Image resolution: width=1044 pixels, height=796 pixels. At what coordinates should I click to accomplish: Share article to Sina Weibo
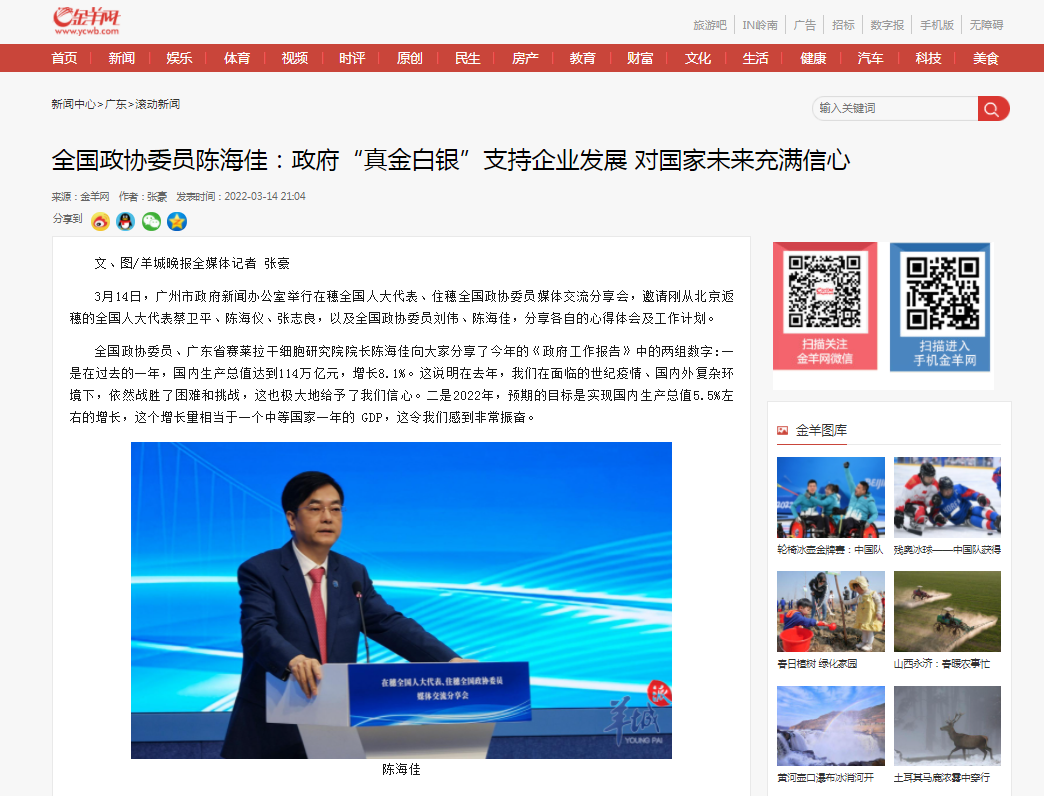(x=100, y=221)
